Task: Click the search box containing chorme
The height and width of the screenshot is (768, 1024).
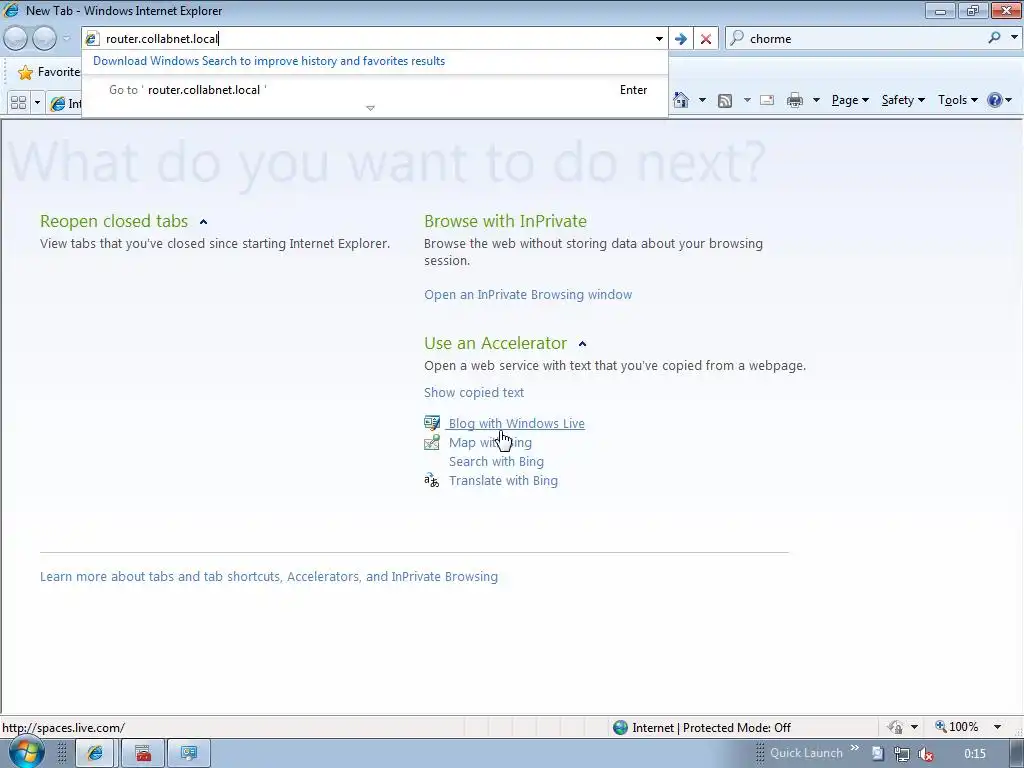Action: tap(865, 39)
